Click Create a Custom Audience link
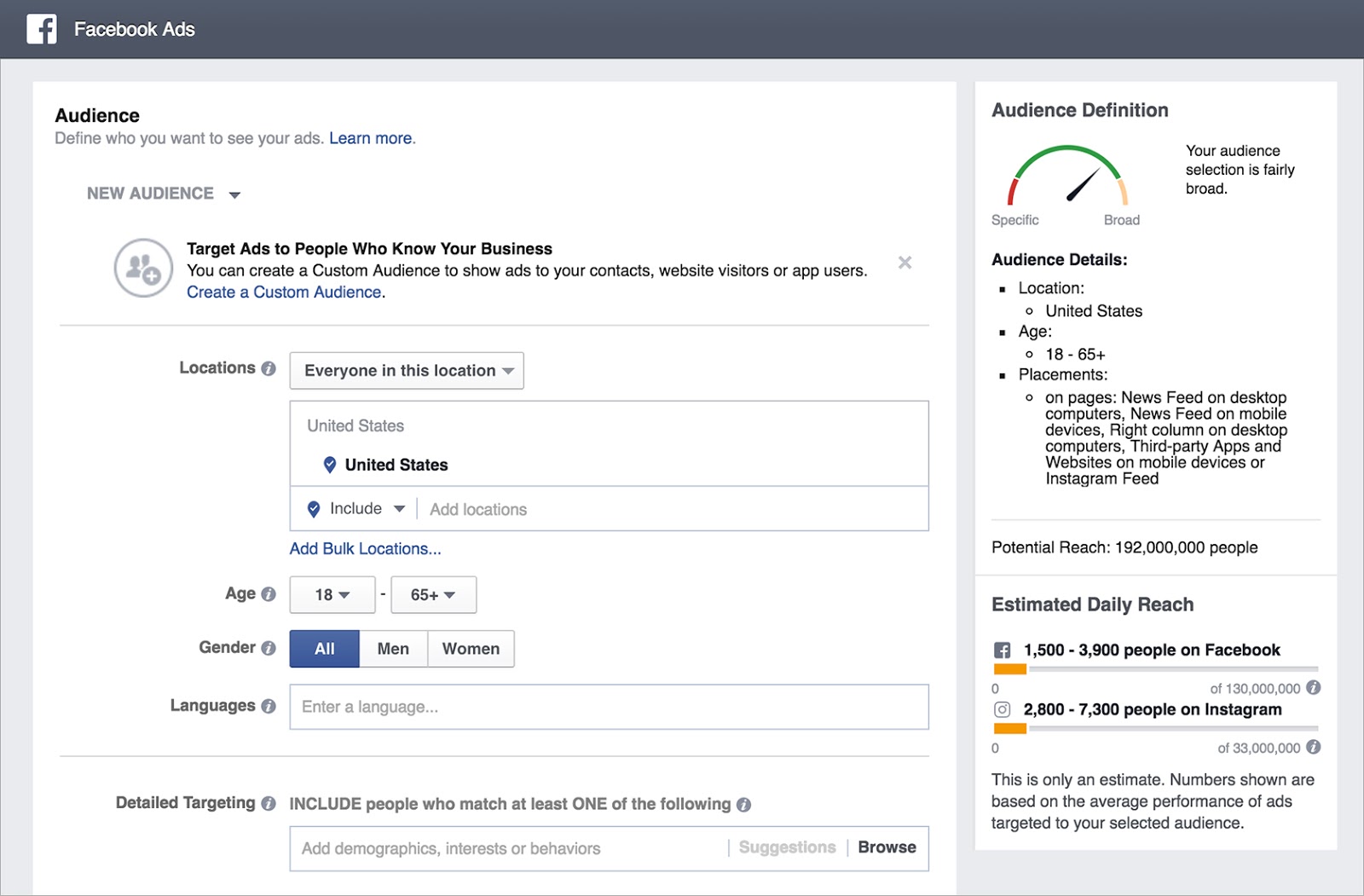This screenshot has width=1364, height=896. point(284,292)
